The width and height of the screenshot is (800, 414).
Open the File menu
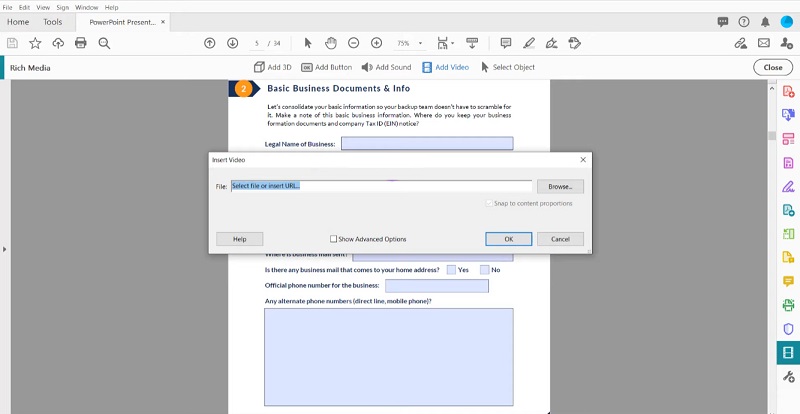(x=7, y=7)
